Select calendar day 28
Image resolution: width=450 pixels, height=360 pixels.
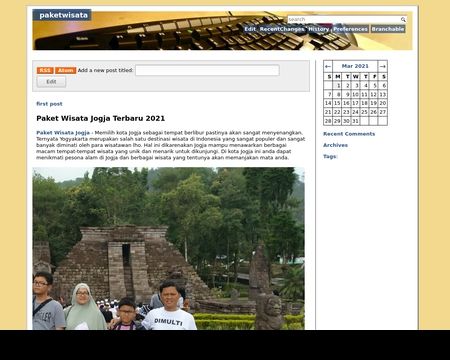328,121
